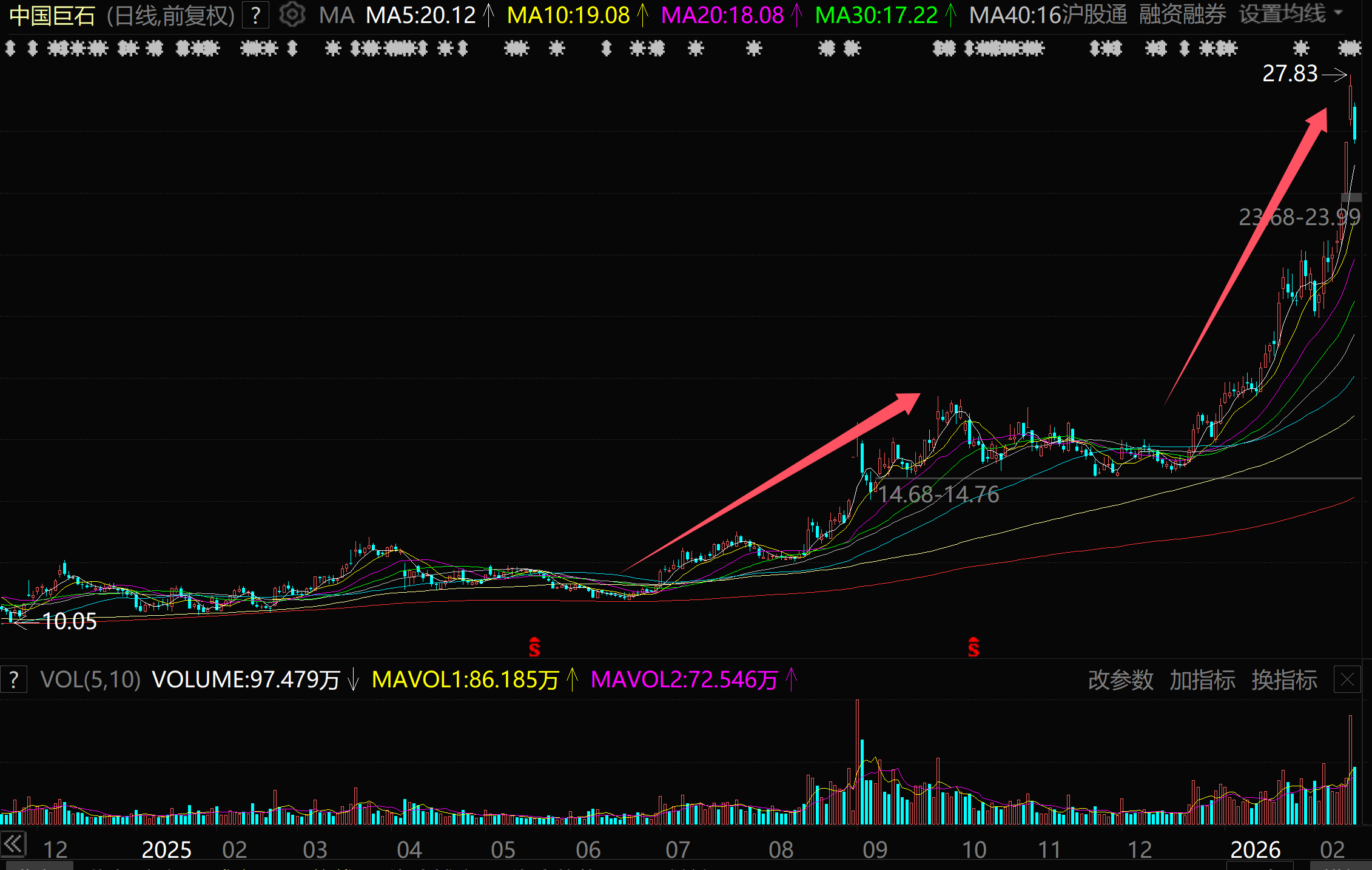
Task: Collapse timeline with the double left arrow icon
Action: [13, 845]
